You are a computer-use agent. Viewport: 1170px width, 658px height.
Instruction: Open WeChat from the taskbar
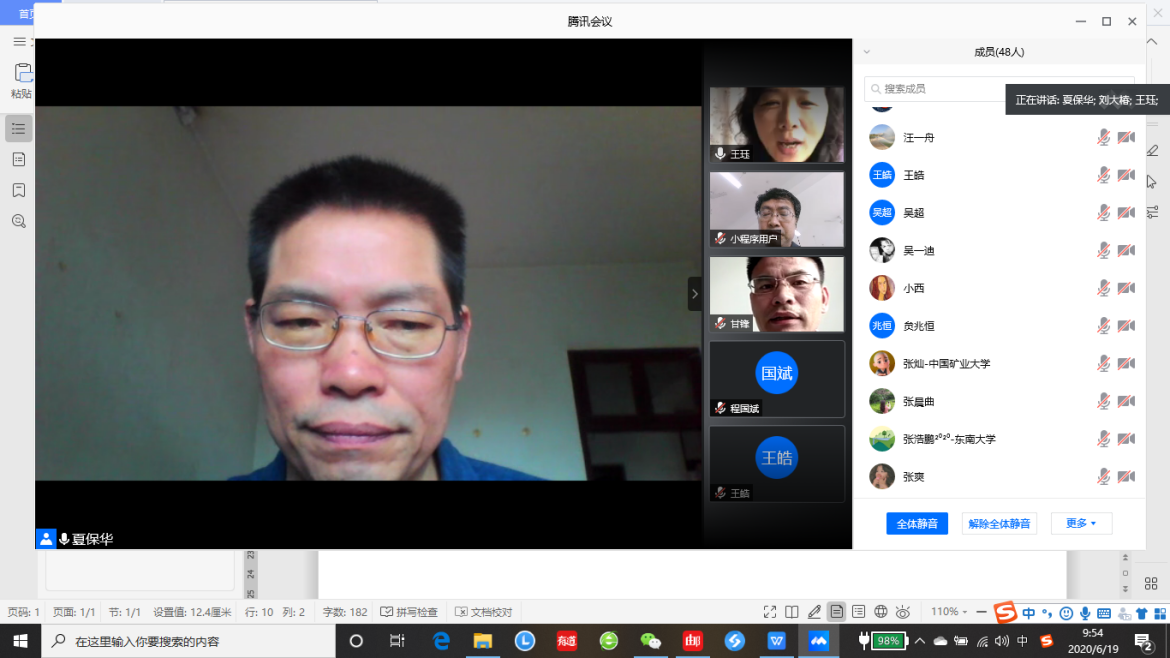coord(651,641)
